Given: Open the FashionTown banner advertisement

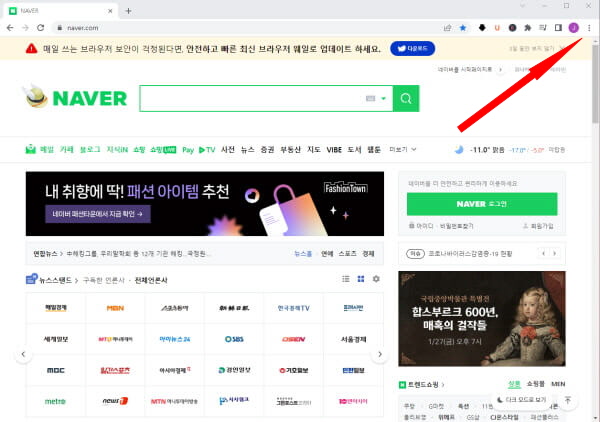Looking at the screenshot, I should (205, 204).
